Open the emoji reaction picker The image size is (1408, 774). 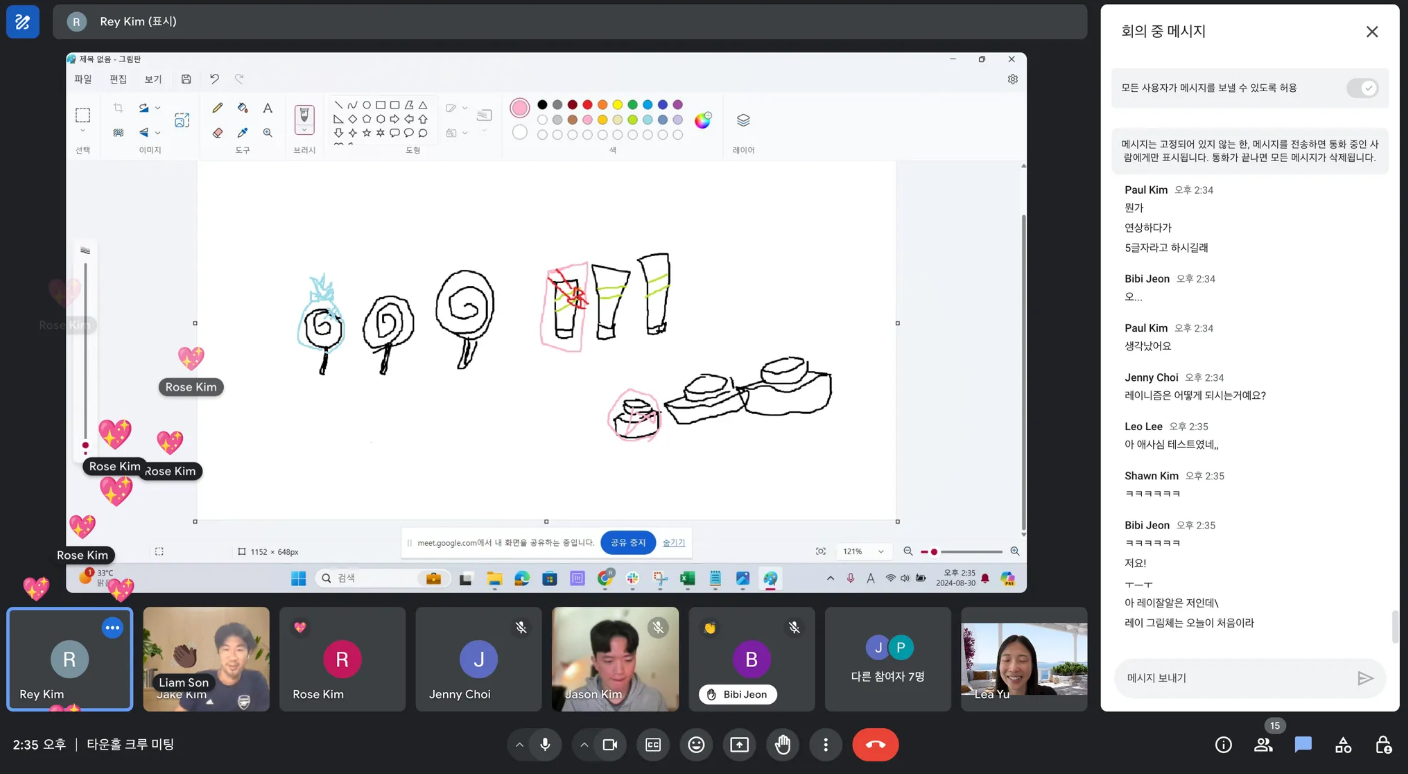point(696,744)
